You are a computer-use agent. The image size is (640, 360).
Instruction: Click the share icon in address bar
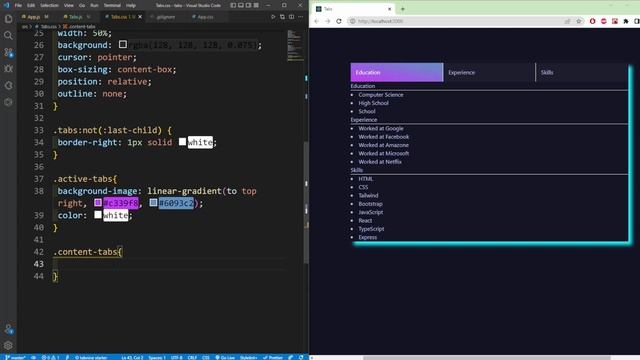pos(567,21)
